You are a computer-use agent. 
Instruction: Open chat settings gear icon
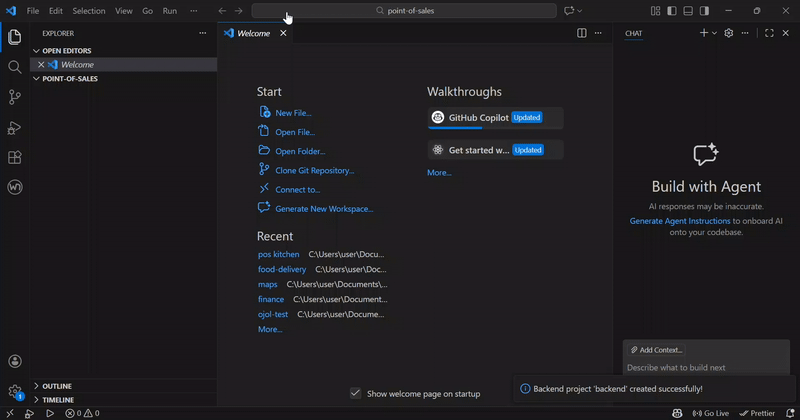(729, 33)
